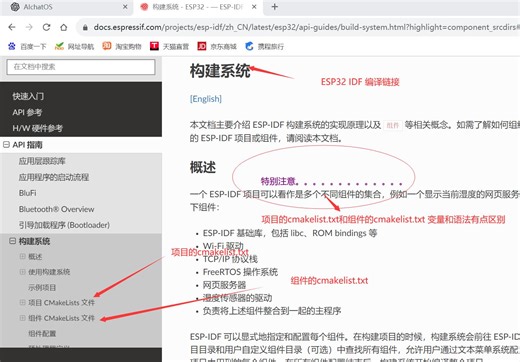Click the 湿度传感器的驱动 list item
This screenshot has width=520, height=362.
click(237, 298)
